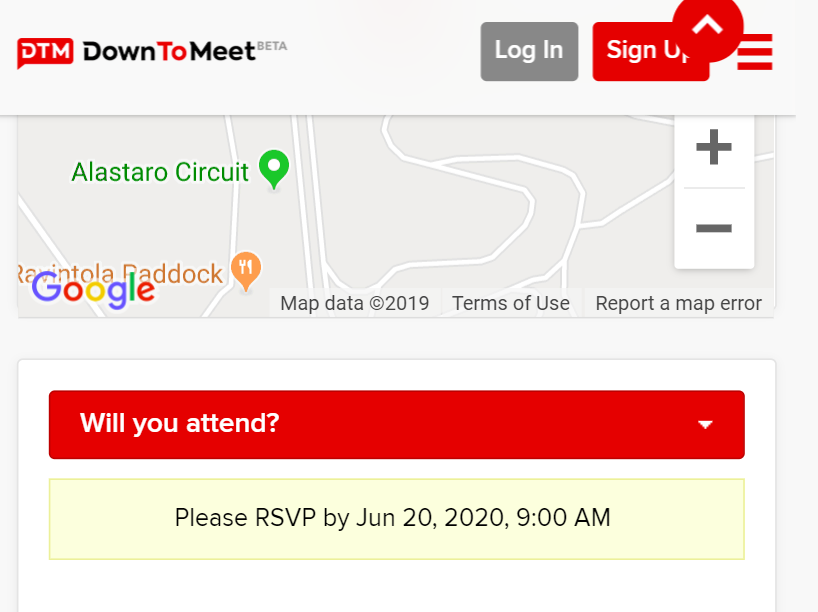Viewport: 818px width, 612px height.
Task: Open the red hamburger menu
Action: click(x=754, y=52)
